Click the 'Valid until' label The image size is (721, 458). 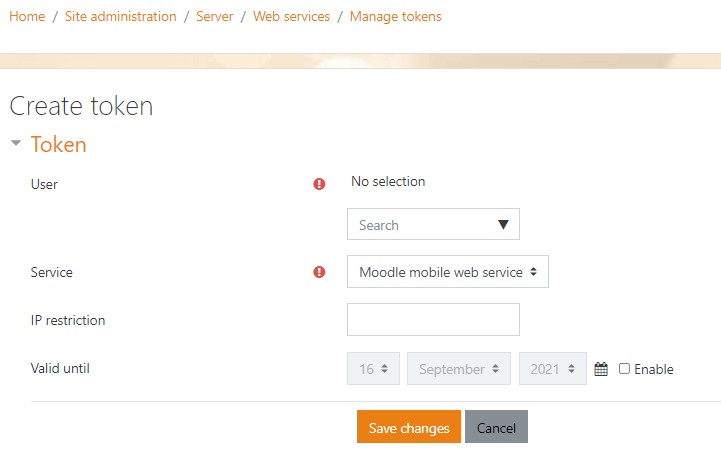(60, 368)
